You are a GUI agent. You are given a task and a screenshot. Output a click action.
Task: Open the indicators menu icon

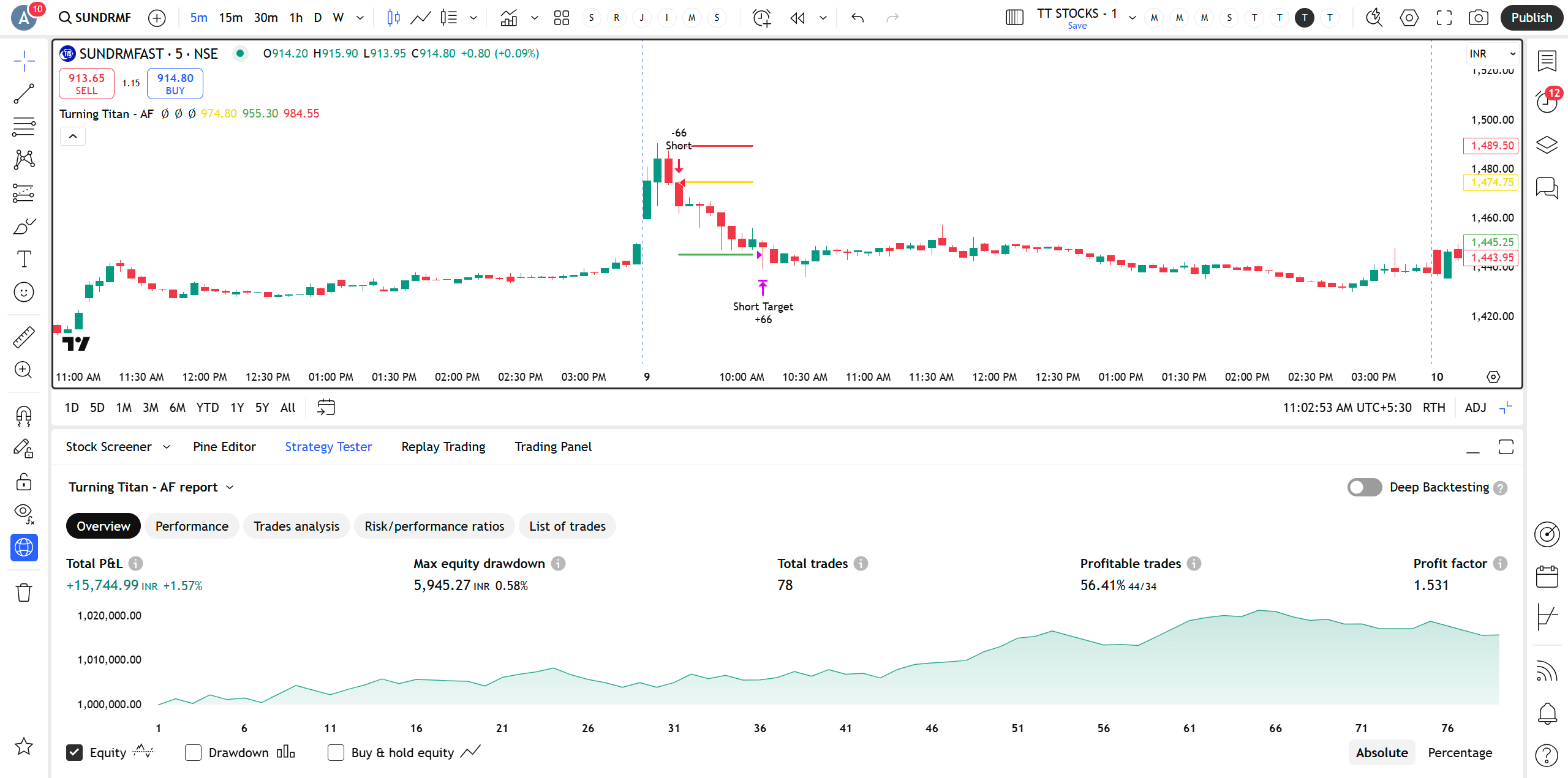tap(508, 18)
